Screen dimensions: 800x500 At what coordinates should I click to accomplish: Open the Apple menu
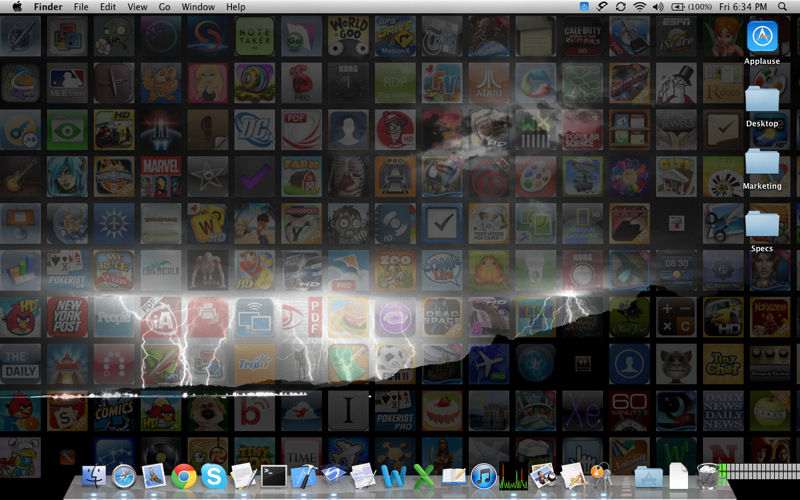(17, 7)
